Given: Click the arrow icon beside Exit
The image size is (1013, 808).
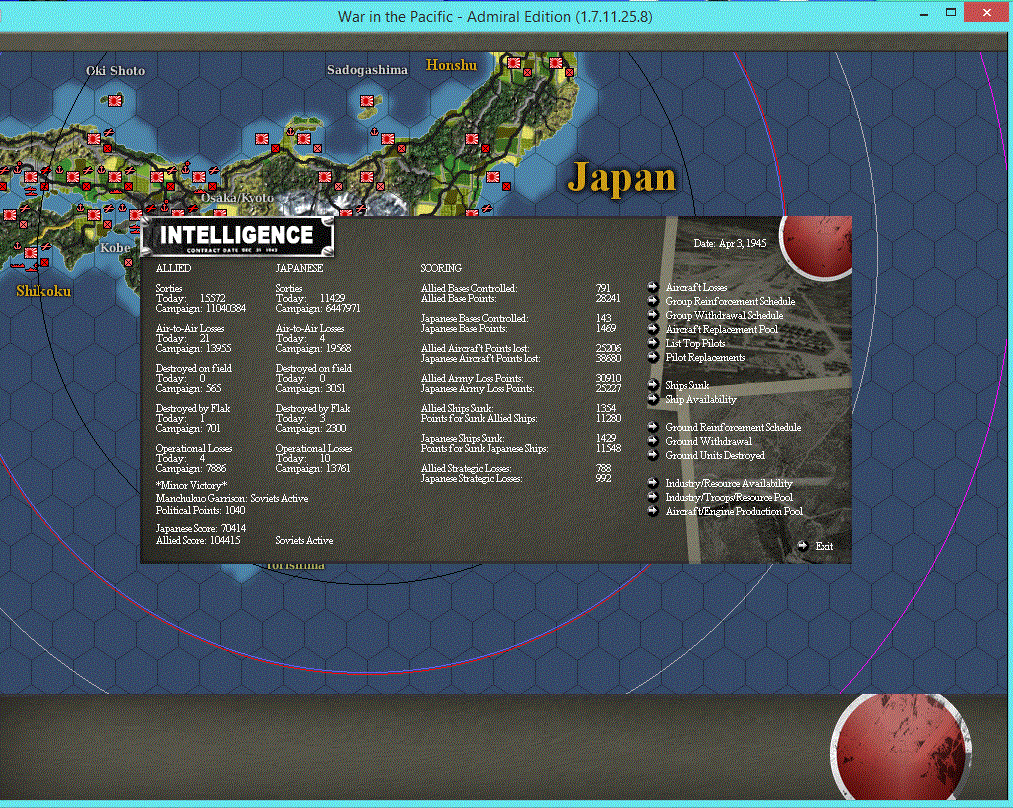Looking at the screenshot, I should pyautogui.click(x=802, y=546).
